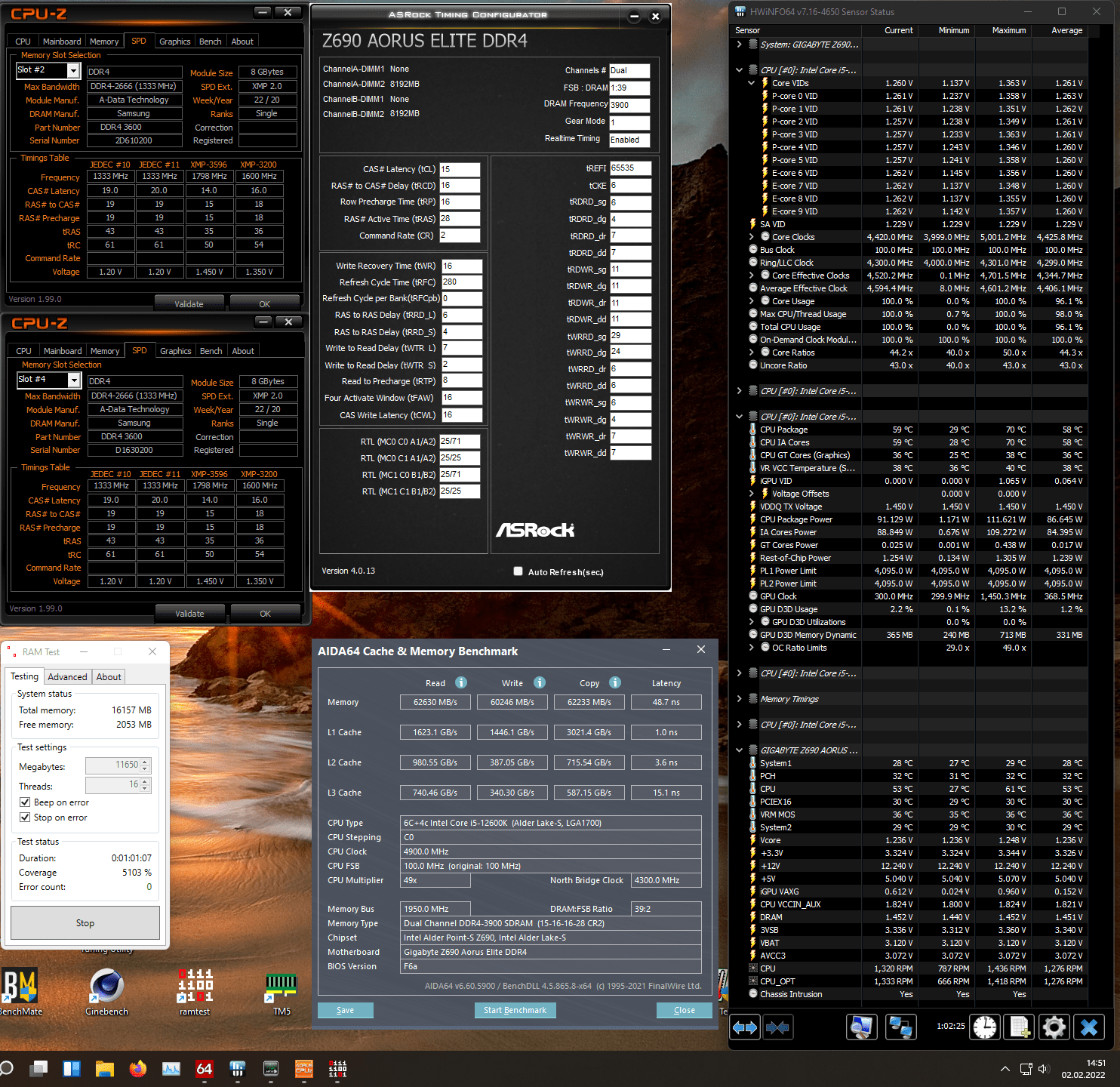Open HWiNFO sensor settings gear icon

click(x=1054, y=1027)
